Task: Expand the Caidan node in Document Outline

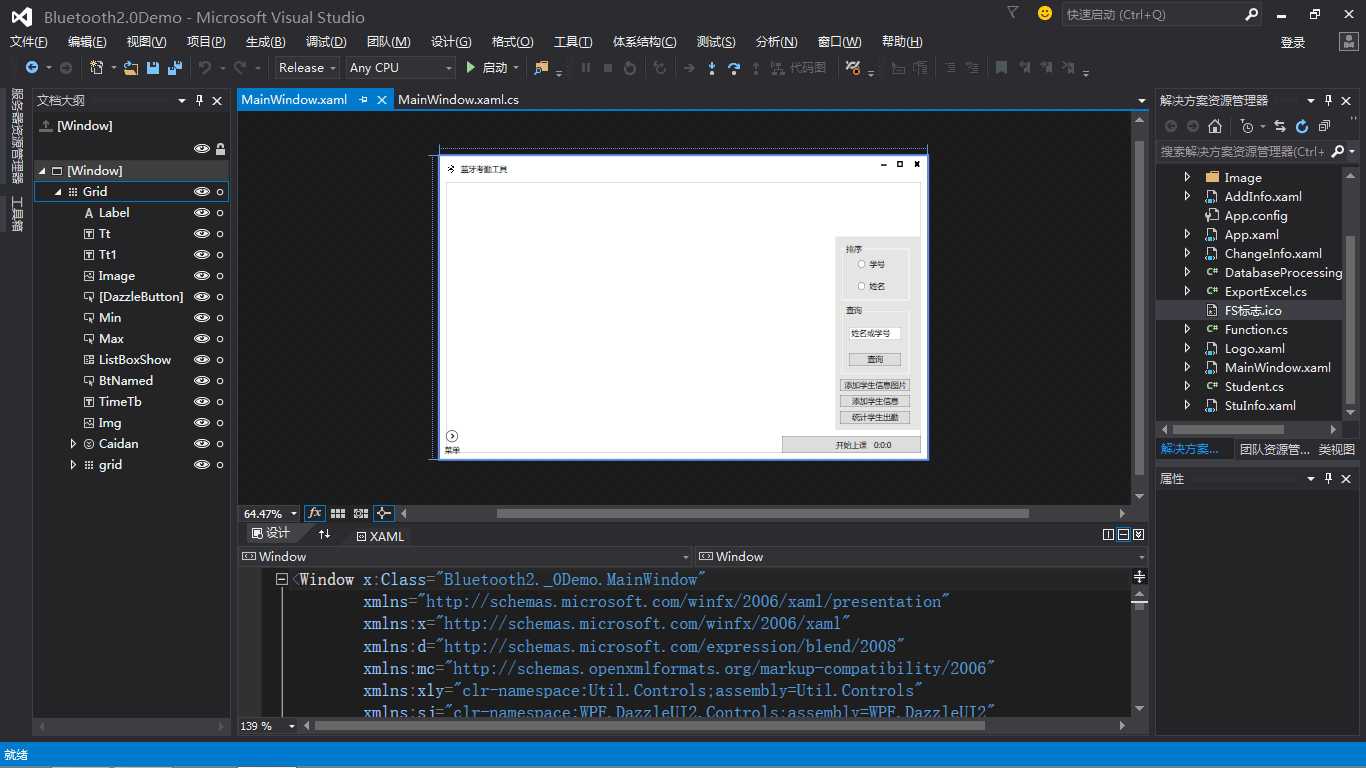Action: click(x=73, y=444)
